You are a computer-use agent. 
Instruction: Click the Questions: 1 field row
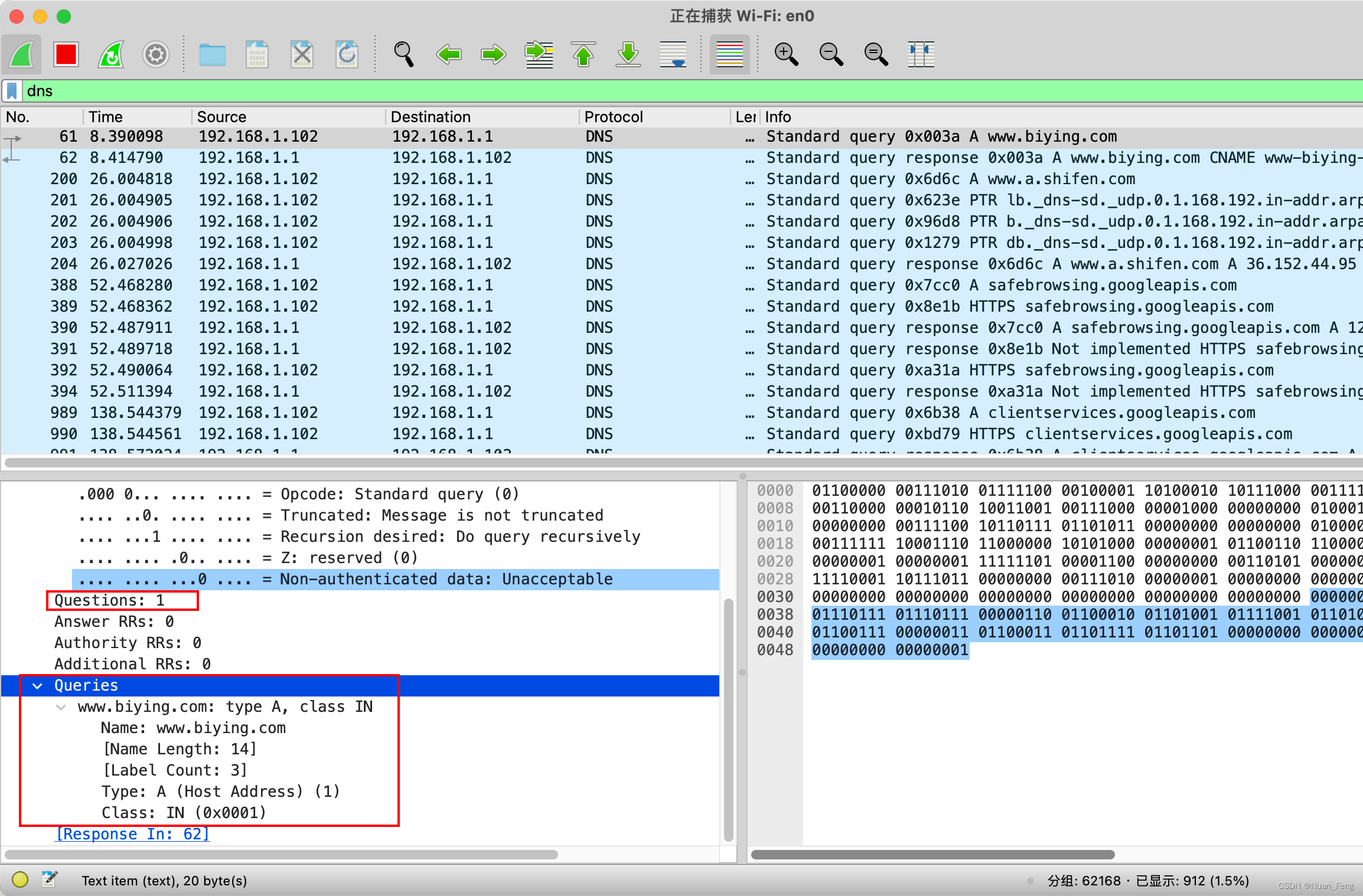click(109, 601)
